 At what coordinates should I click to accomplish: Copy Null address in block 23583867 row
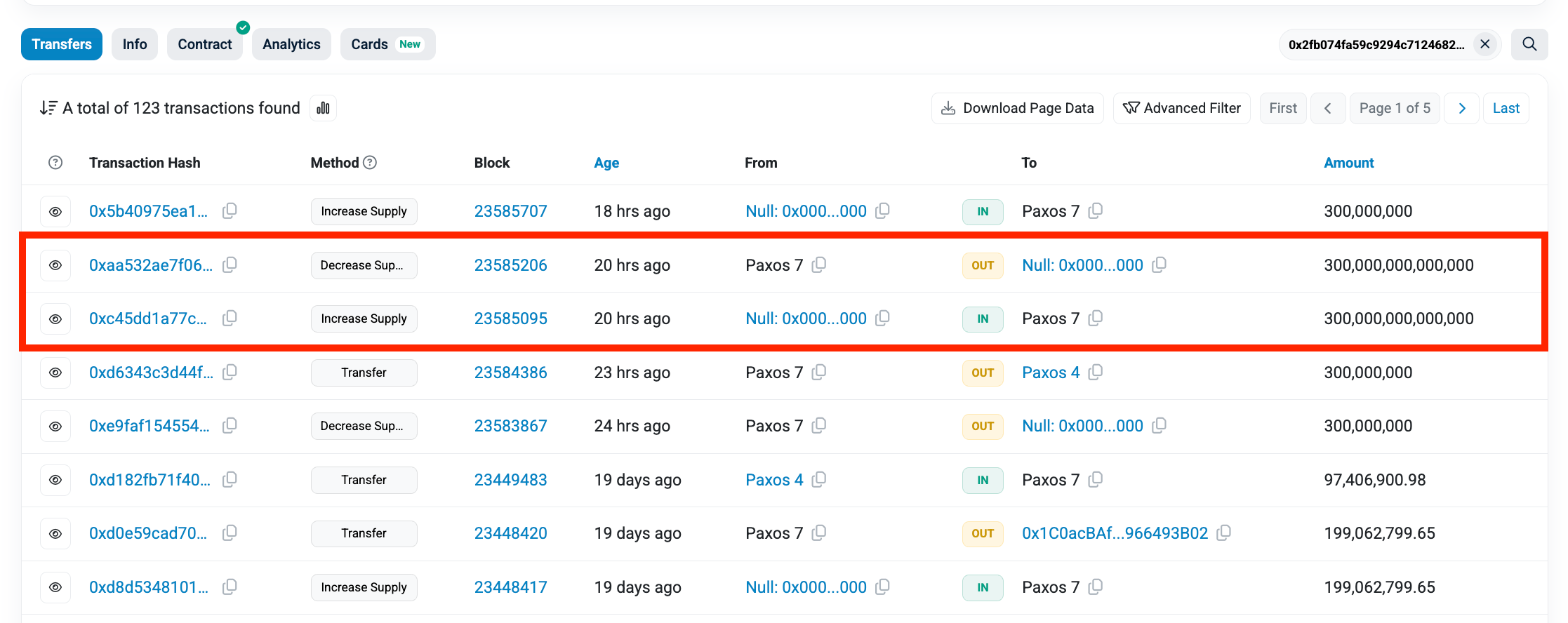[1160, 426]
